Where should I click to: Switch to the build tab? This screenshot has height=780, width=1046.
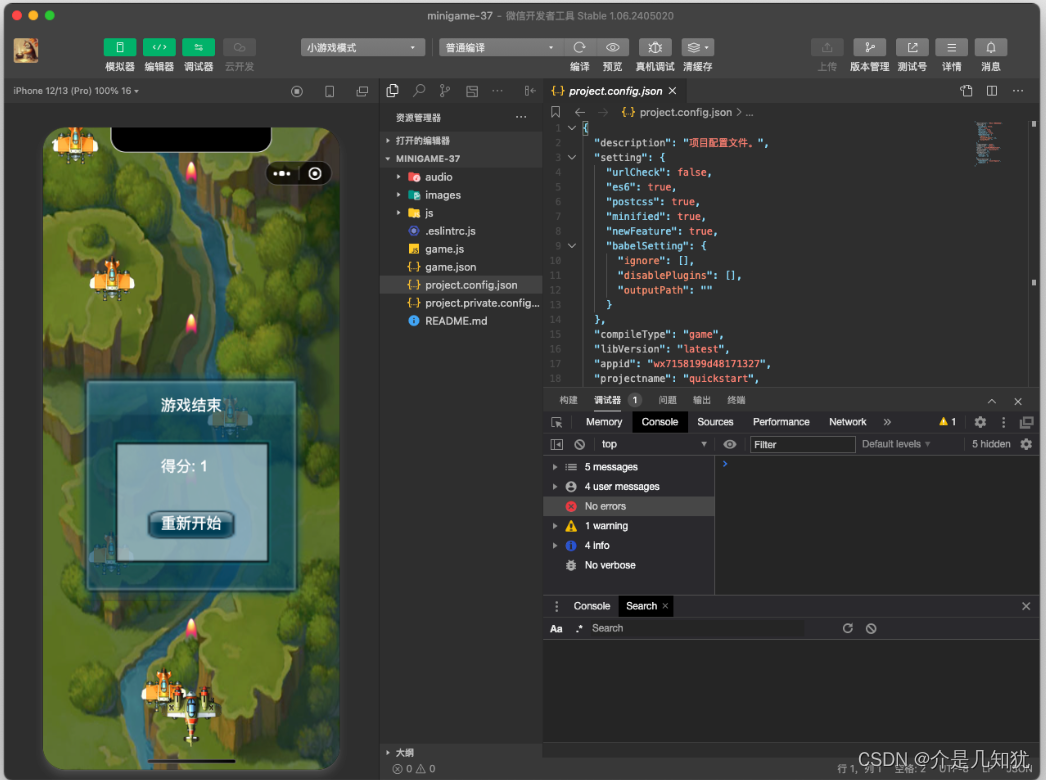568,400
